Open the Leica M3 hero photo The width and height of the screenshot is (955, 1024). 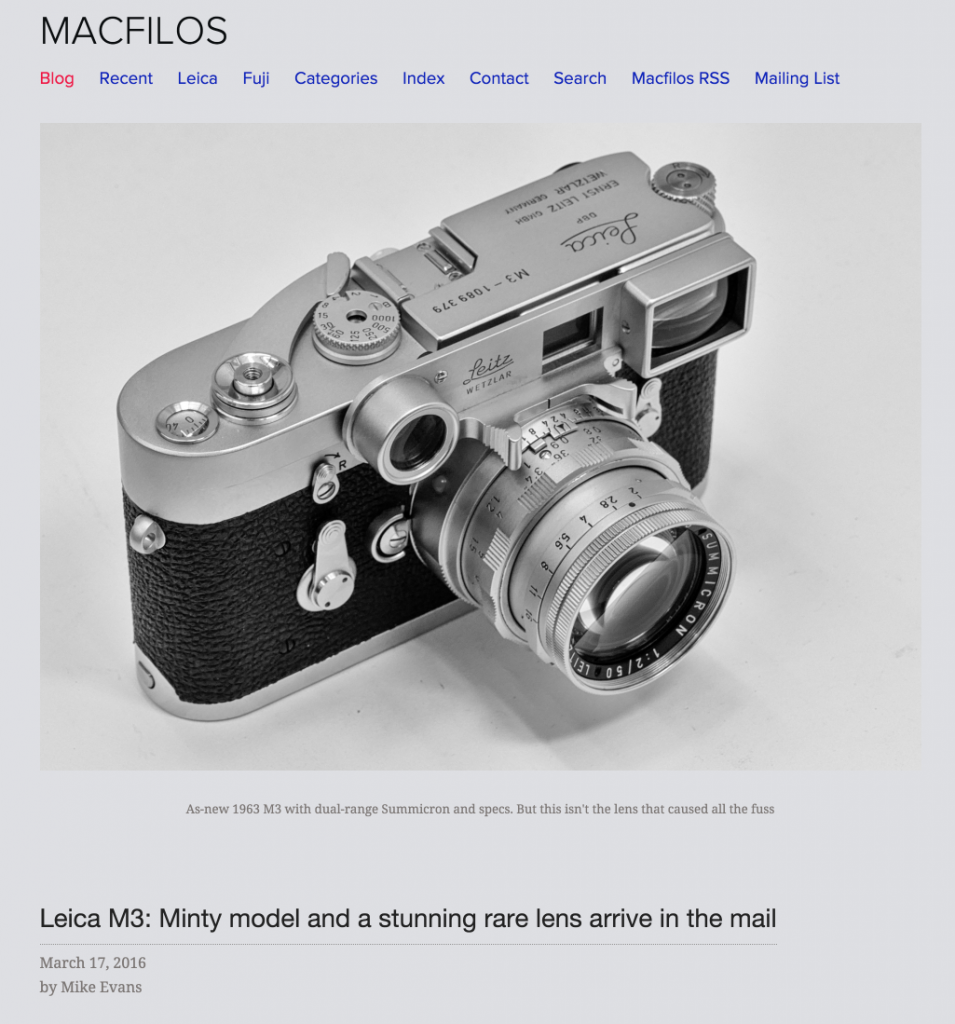[480, 446]
